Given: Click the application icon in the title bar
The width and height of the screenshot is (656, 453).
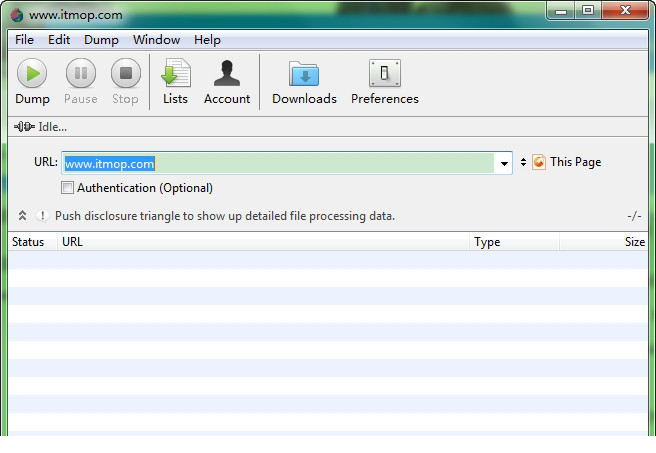Looking at the screenshot, I should click(17, 15).
